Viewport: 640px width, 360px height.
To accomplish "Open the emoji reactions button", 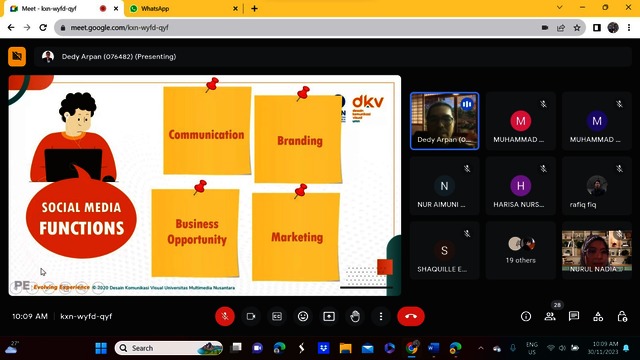I will [303, 316].
